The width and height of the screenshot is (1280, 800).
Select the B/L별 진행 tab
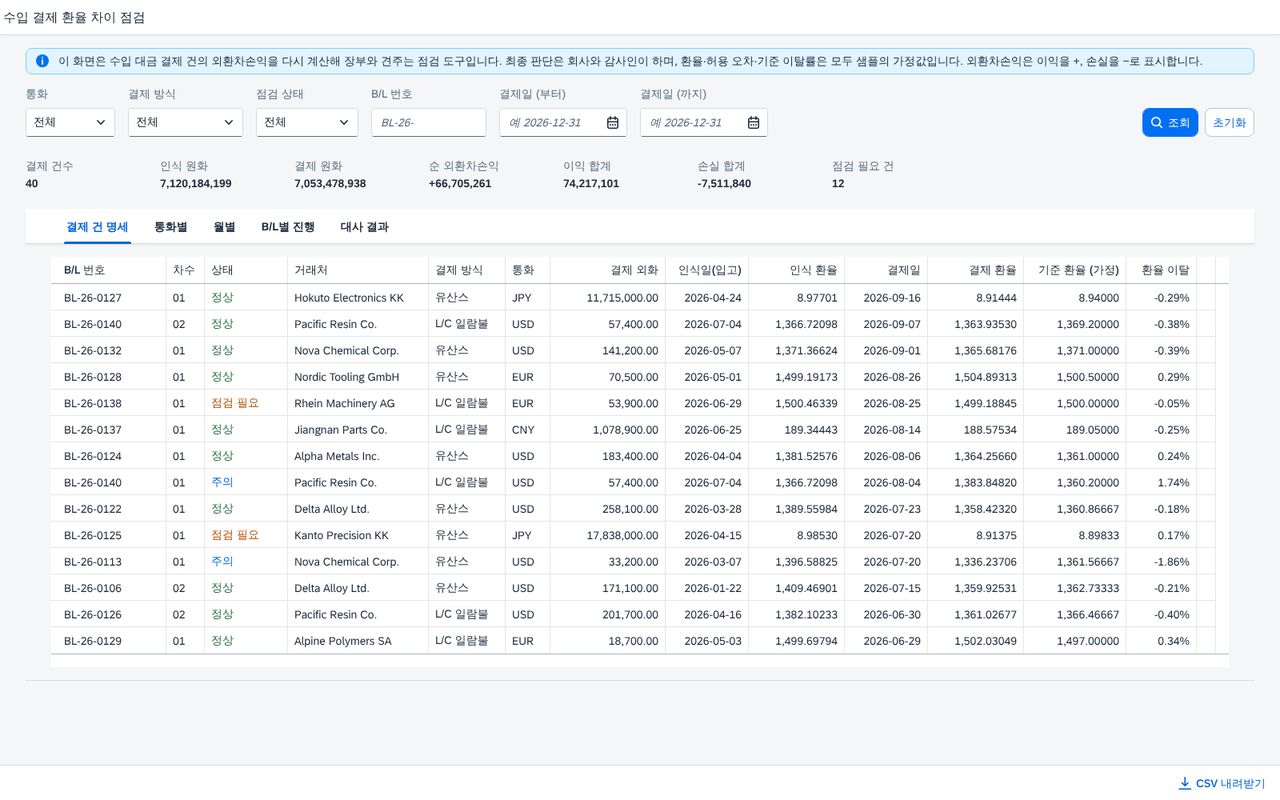click(288, 227)
